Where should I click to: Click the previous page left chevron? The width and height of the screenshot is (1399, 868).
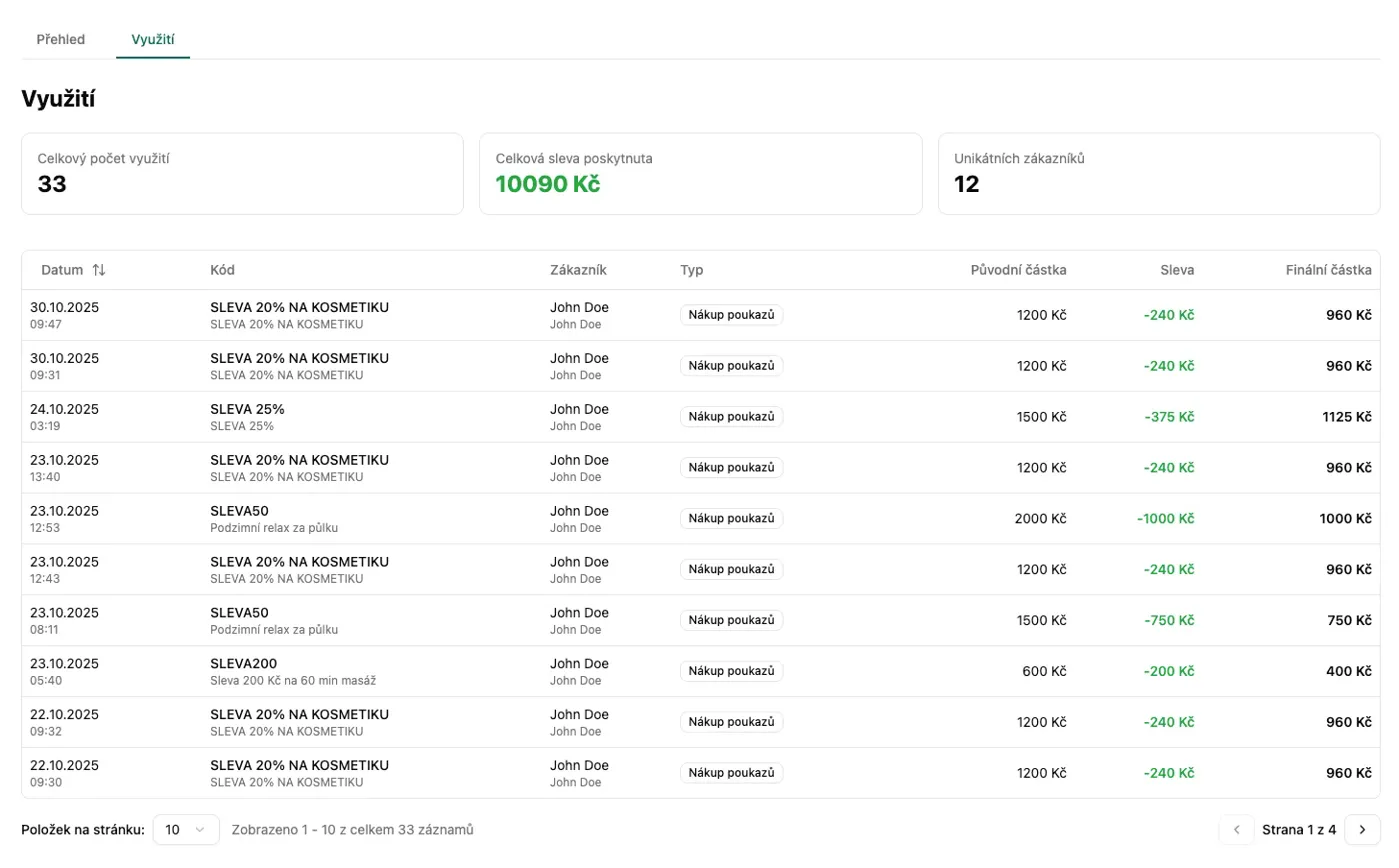(1236, 830)
